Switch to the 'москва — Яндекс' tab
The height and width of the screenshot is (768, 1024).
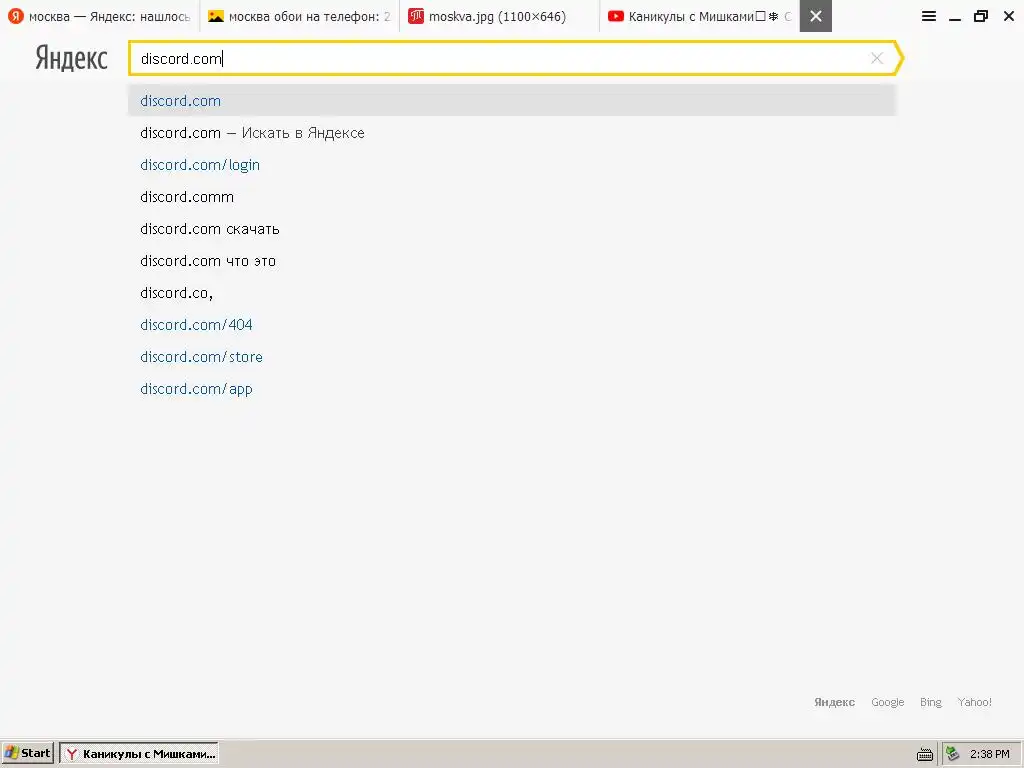(x=100, y=16)
